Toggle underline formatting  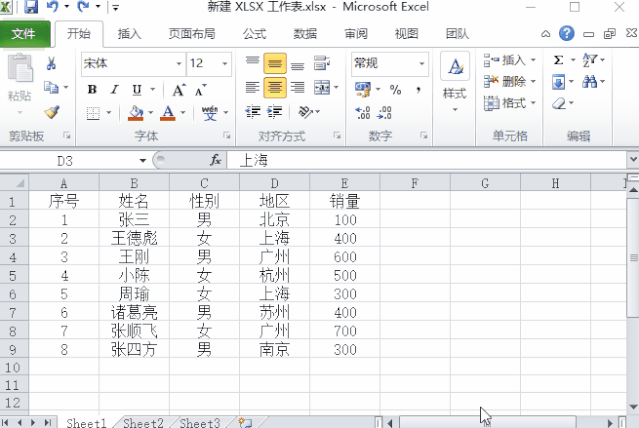click(137, 89)
